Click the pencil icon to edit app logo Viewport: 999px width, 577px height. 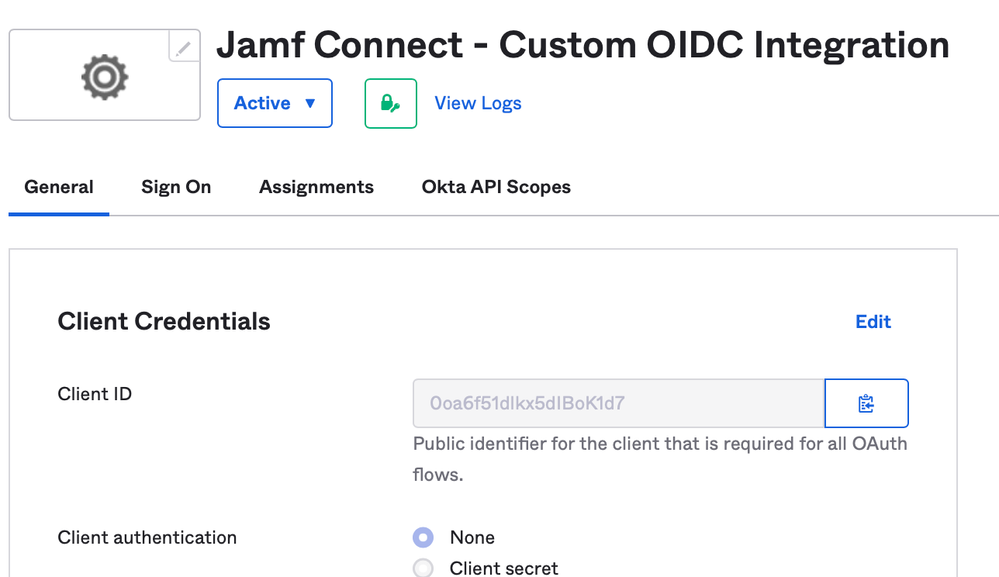(x=184, y=47)
